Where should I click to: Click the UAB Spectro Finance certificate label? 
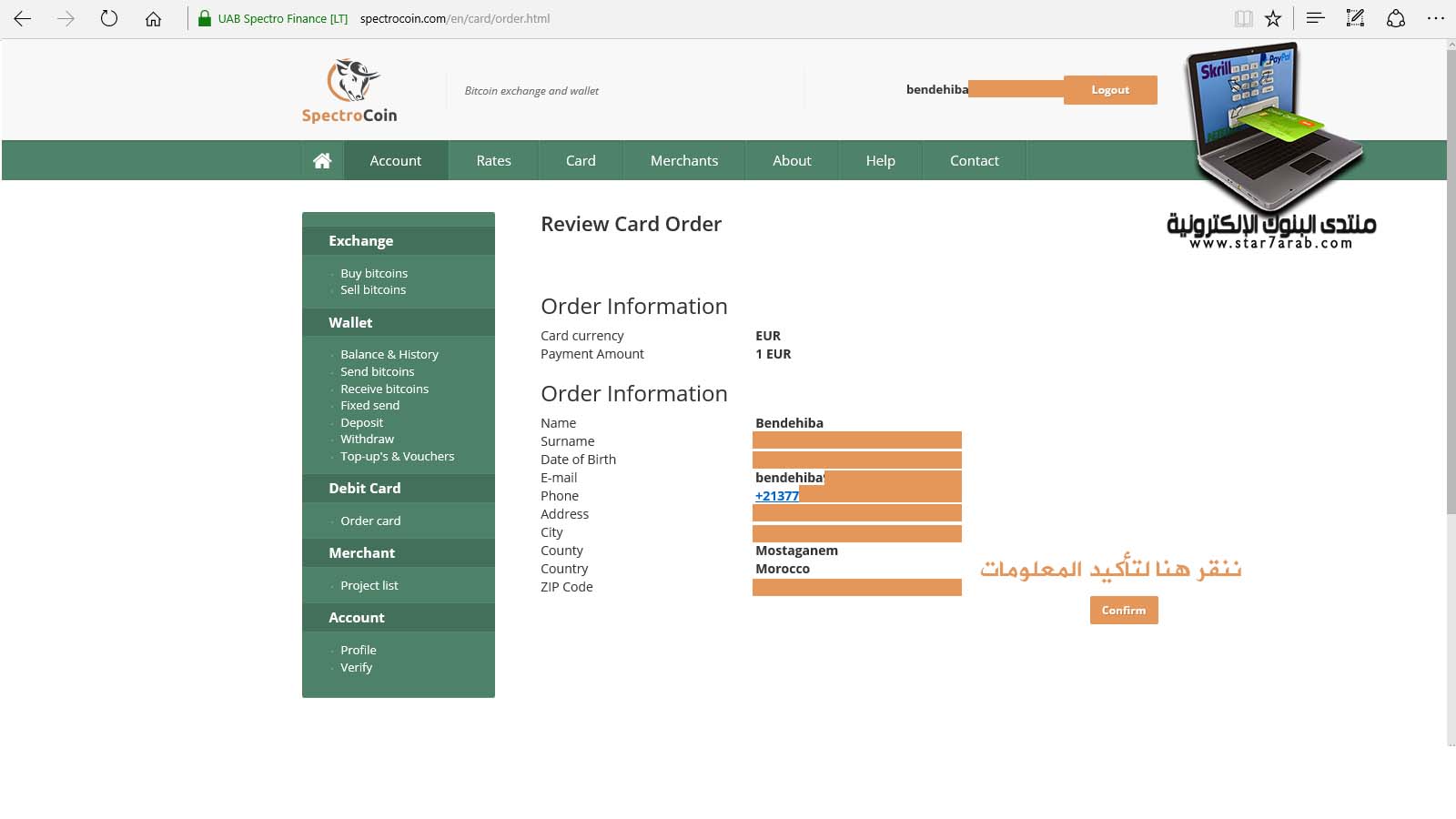[283, 18]
